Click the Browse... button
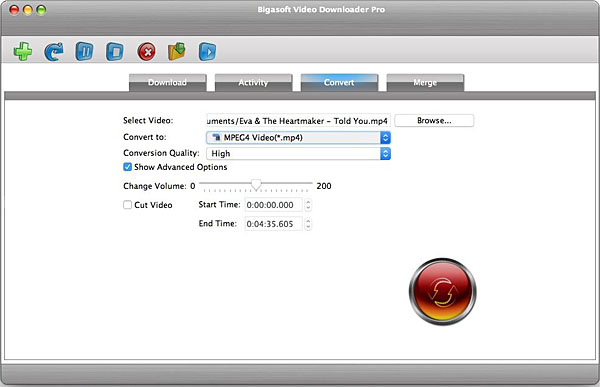The image size is (600, 387). coord(434,121)
